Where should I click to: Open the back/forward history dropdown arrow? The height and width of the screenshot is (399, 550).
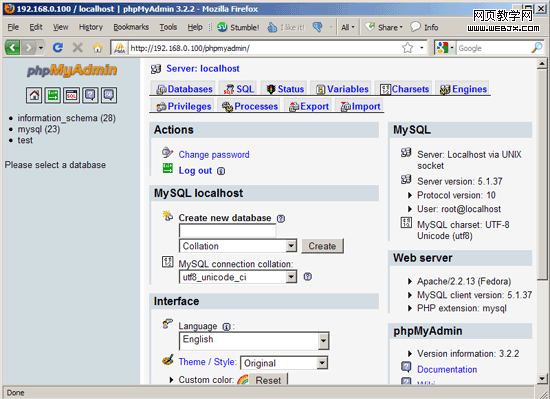click(x=41, y=47)
